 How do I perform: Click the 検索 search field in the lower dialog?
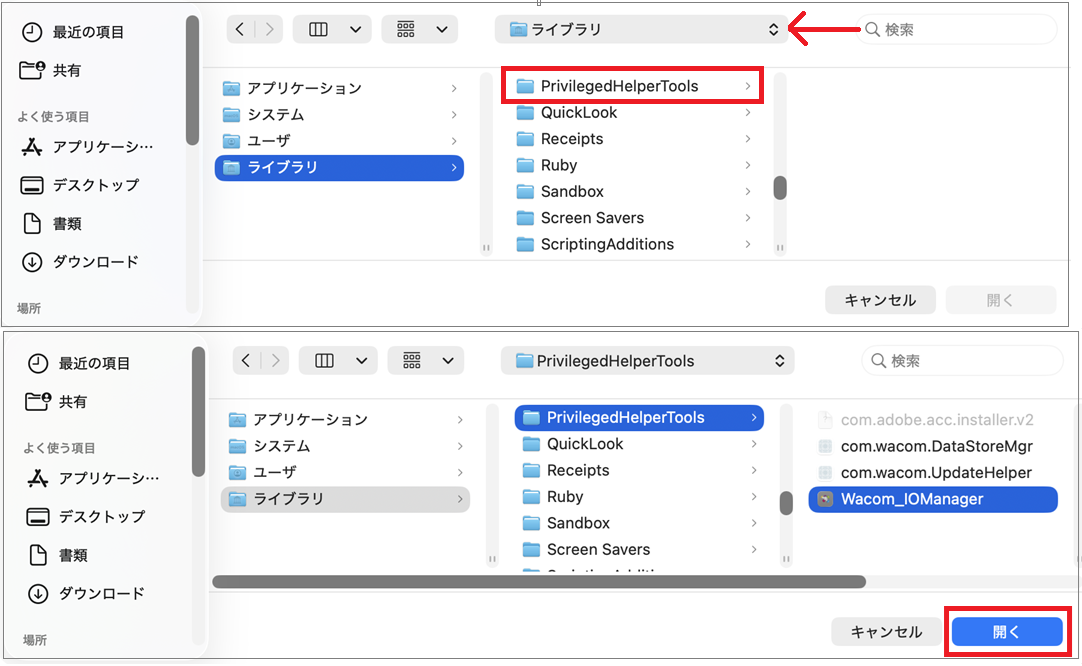coord(962,361)
